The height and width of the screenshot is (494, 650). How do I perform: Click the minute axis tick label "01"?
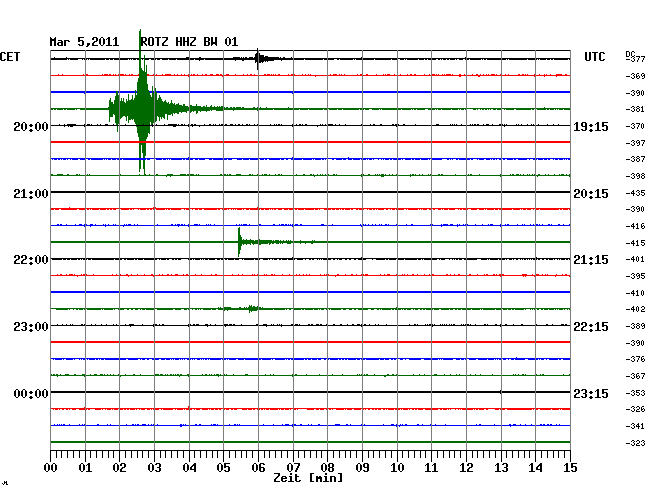coord(85,467)
